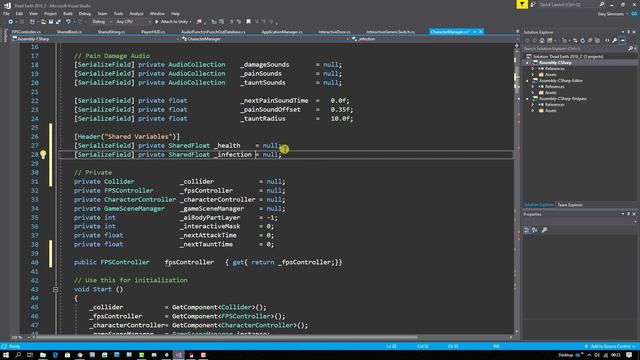This screenshot has width=640, height=360.
Task: Expand Assets under Assembly-CSharp
Action: click(533, 75)
